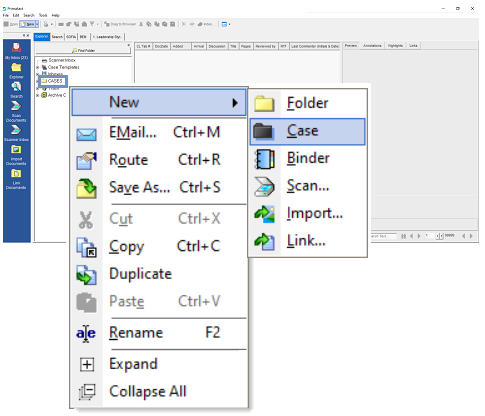485x416 pixels.
Task: Click the Collapse All minus box icon
Action: tap(87, 392)
